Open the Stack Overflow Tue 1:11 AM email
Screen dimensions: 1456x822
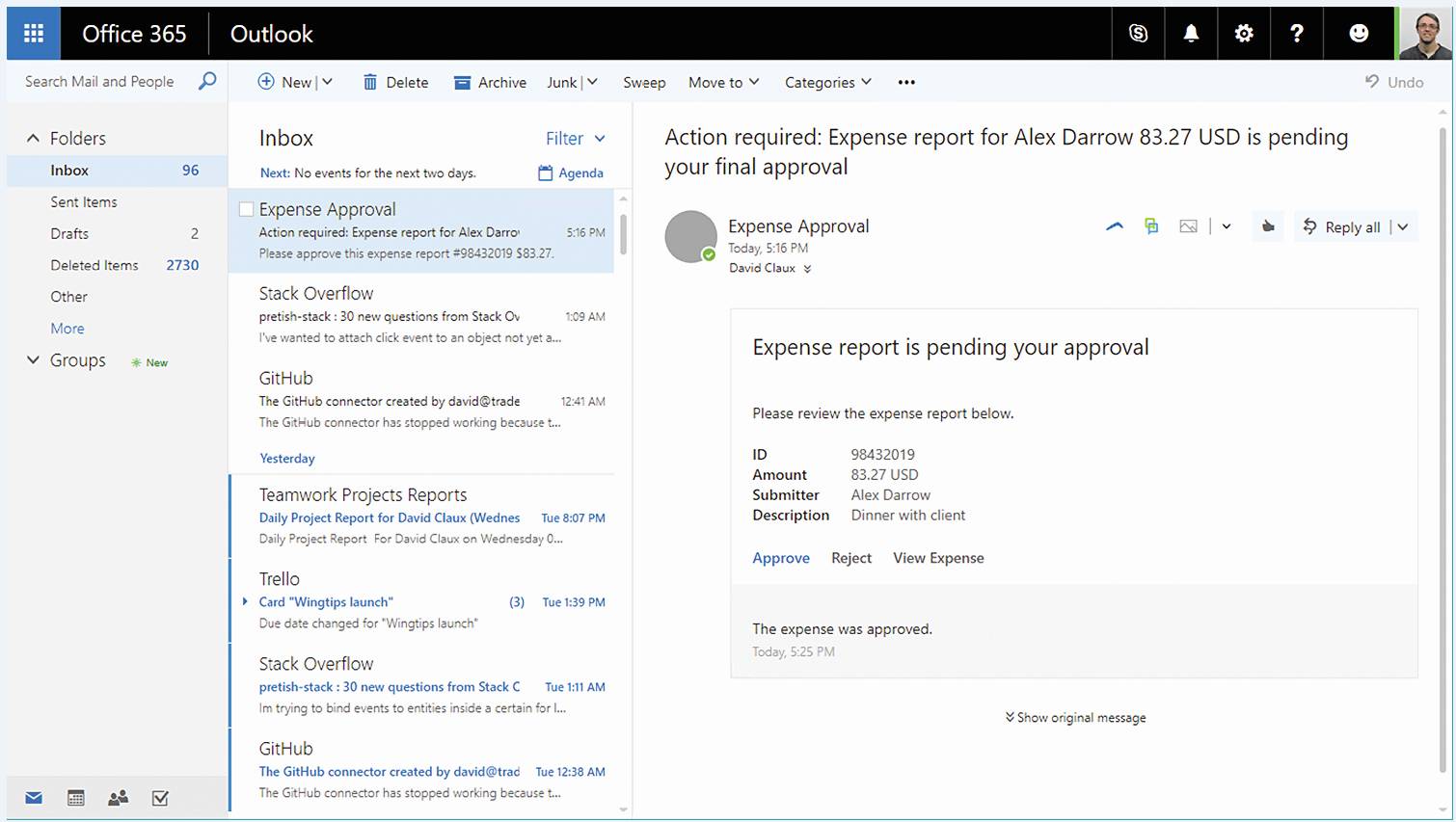coord(421,685)
